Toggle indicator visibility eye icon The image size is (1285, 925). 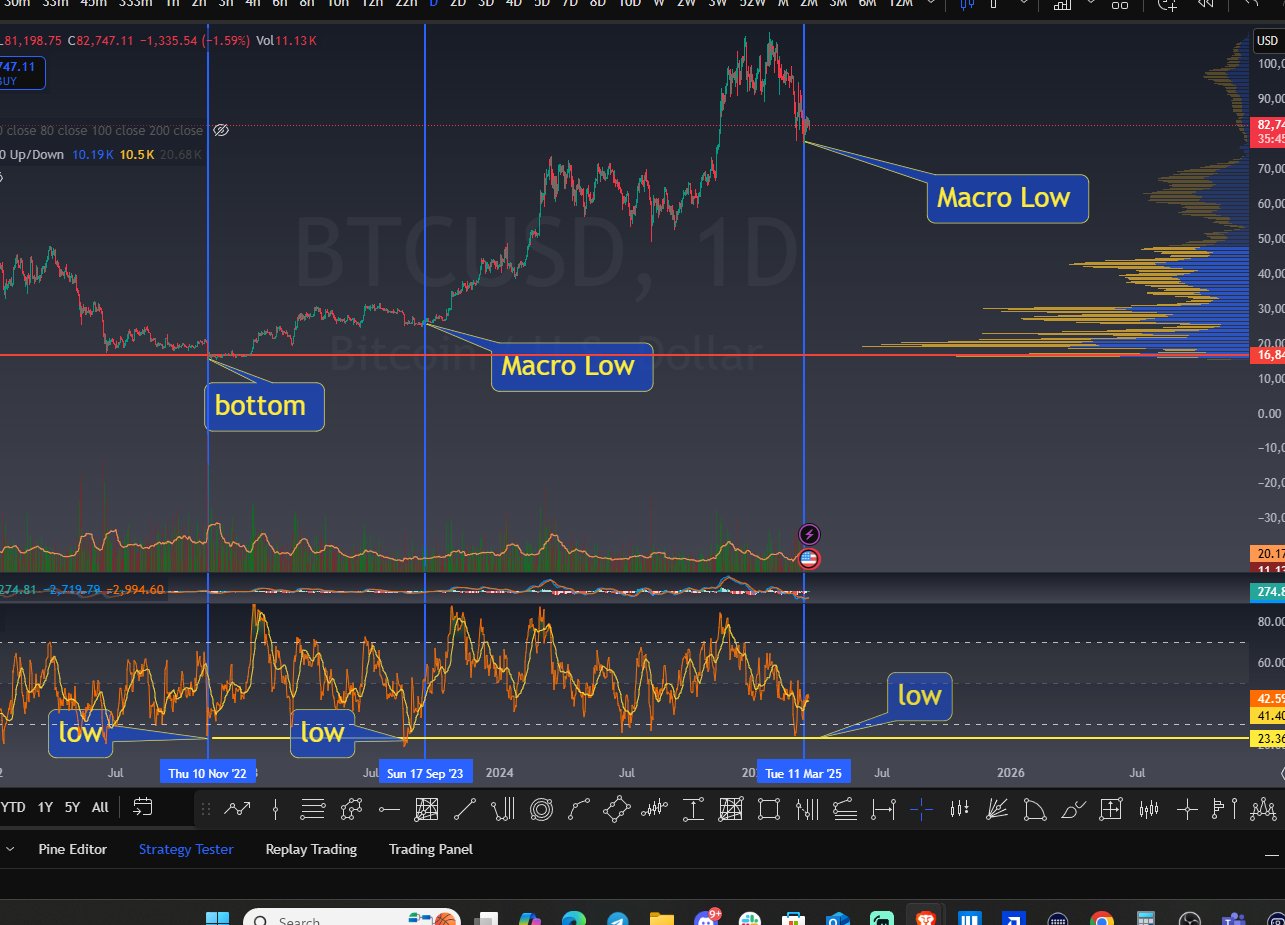click(222, 130)
